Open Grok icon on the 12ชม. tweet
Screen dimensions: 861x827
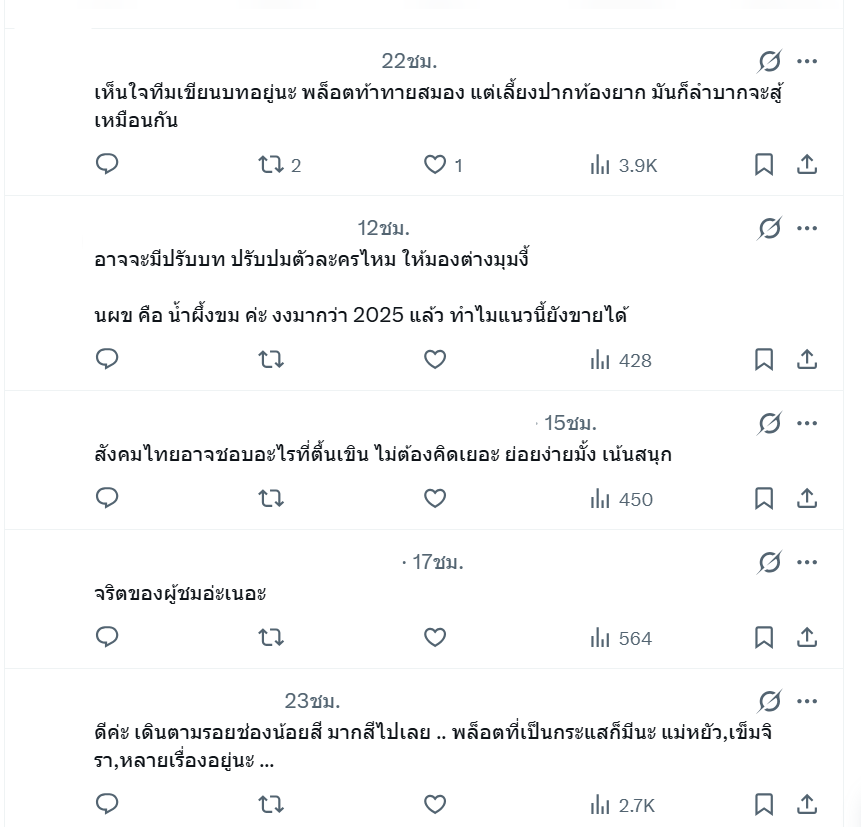point(769,229)
